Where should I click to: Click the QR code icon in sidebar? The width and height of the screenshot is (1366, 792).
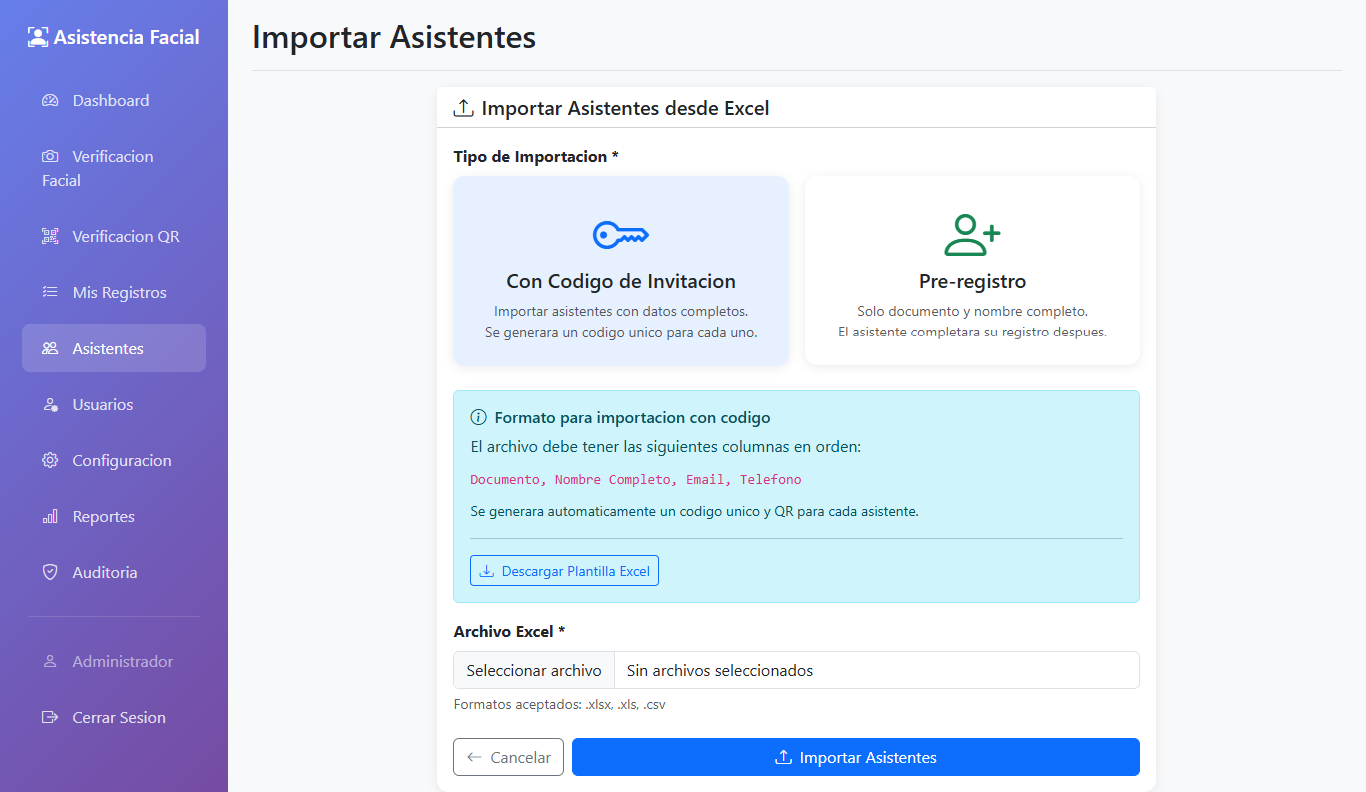pyautogui.click(x=50, y=237)
